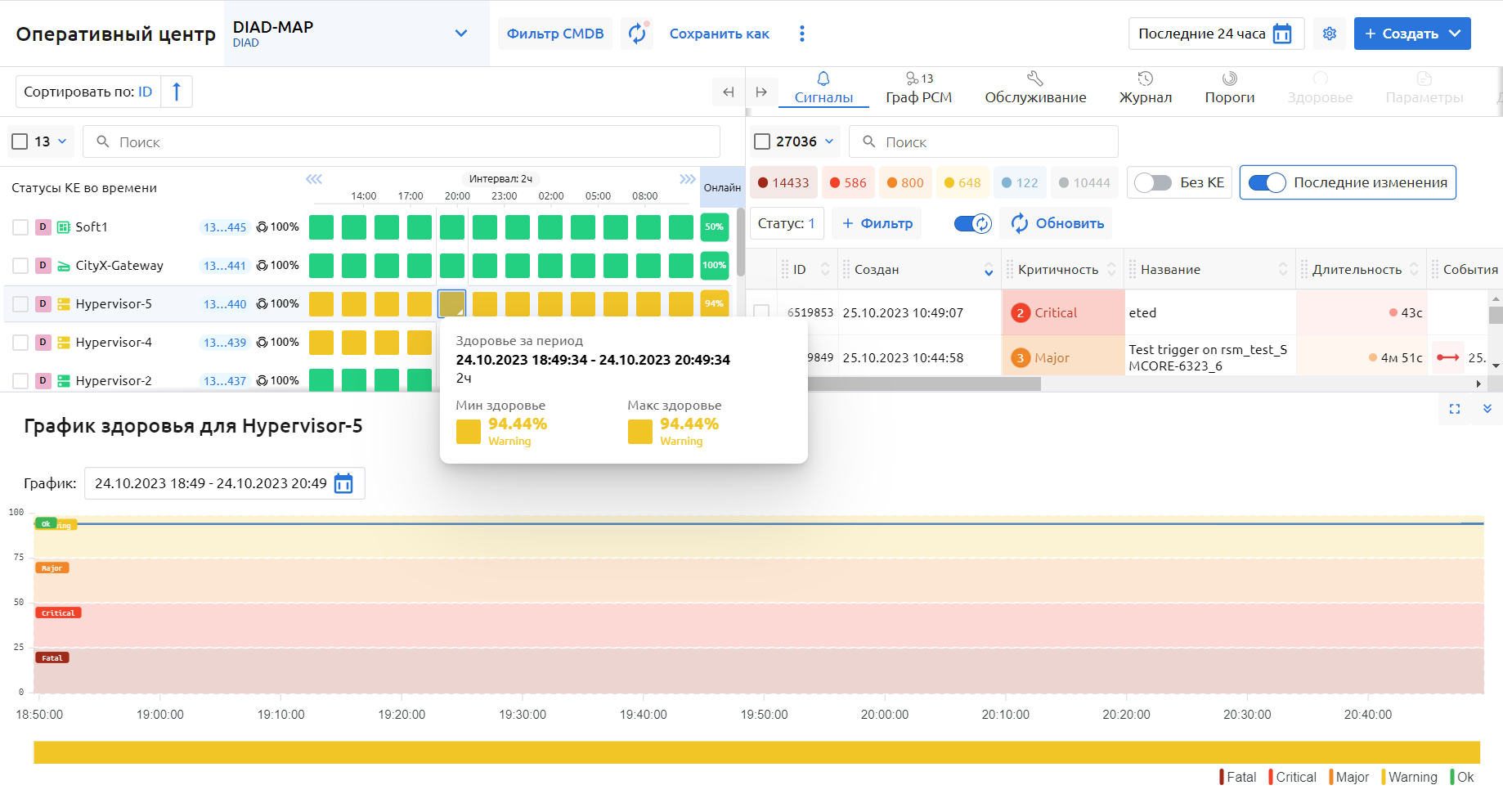Viewport: 1503px width, 812px height.
Task: Click the ascending sort arrow icon
Action: point(177,92)
